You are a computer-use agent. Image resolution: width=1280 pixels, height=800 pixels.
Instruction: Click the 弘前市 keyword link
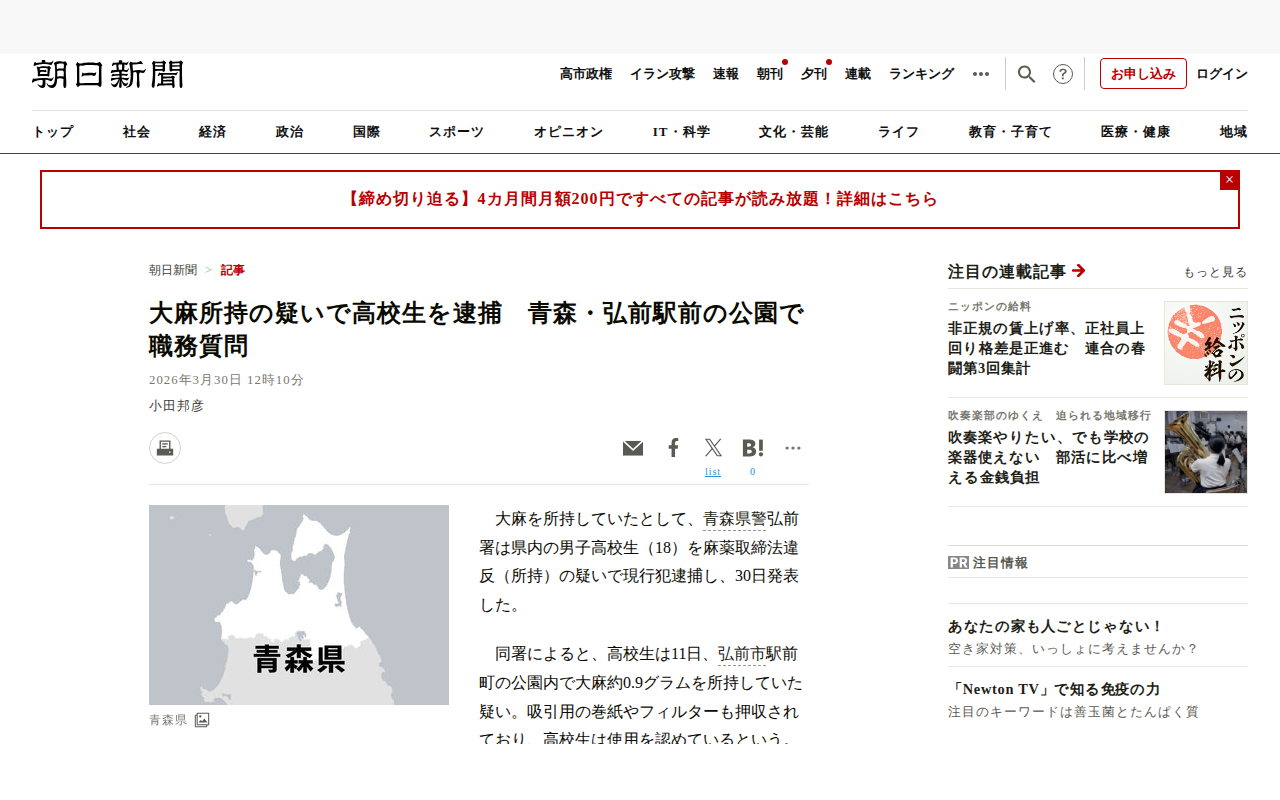point(742,654)
